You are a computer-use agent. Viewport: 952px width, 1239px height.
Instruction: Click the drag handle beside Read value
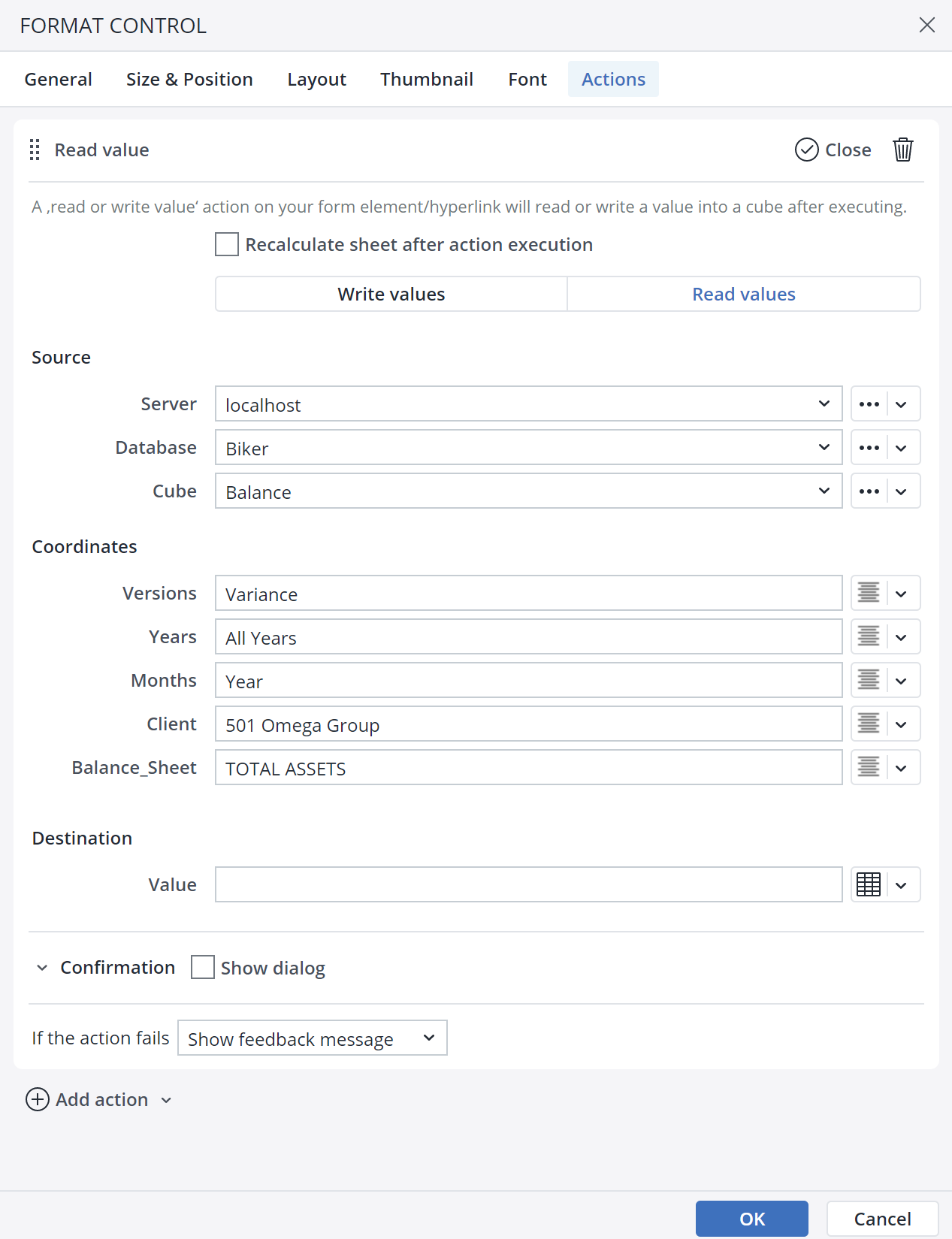pos(35,150)
